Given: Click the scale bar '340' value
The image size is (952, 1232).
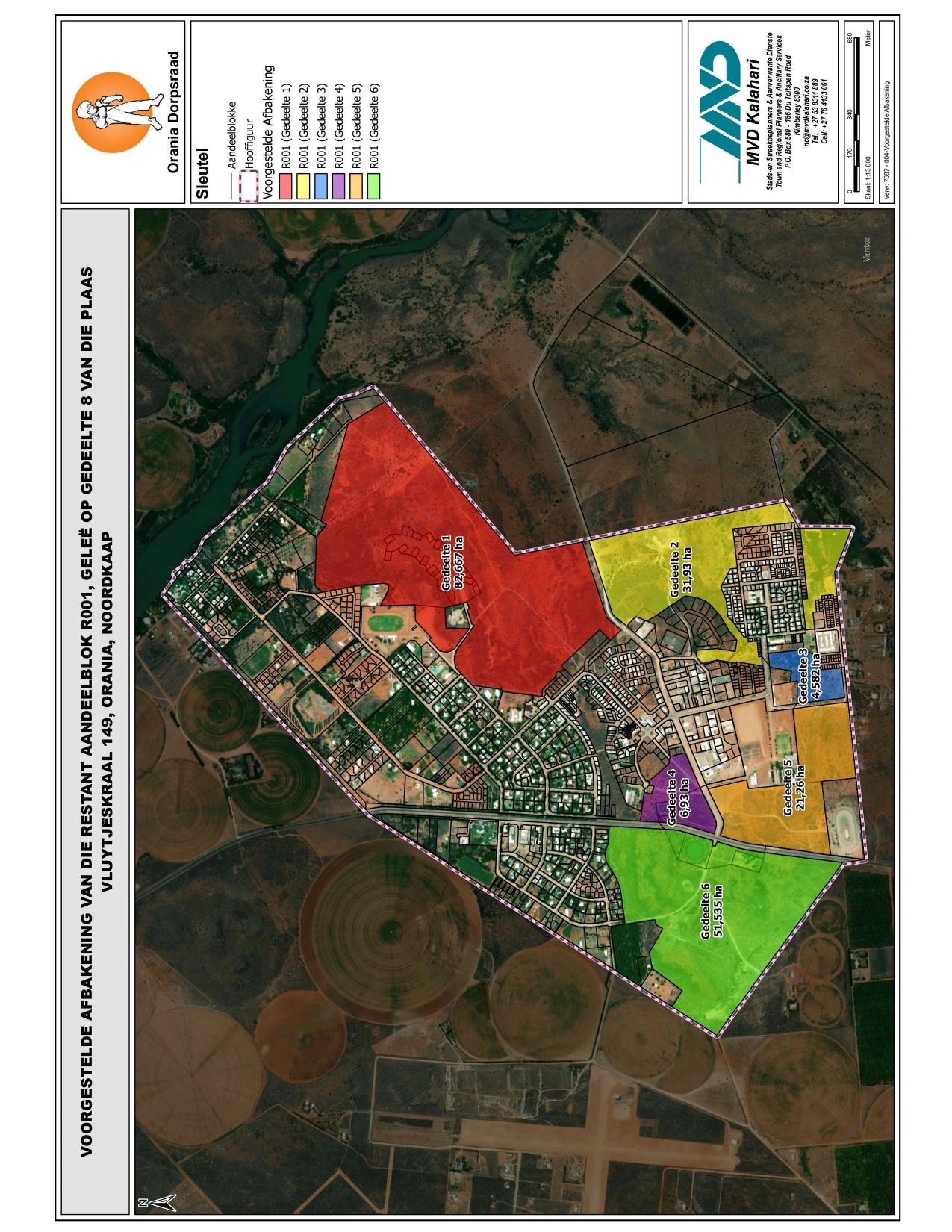Looking at the screenshot, I should pos(850,114).
